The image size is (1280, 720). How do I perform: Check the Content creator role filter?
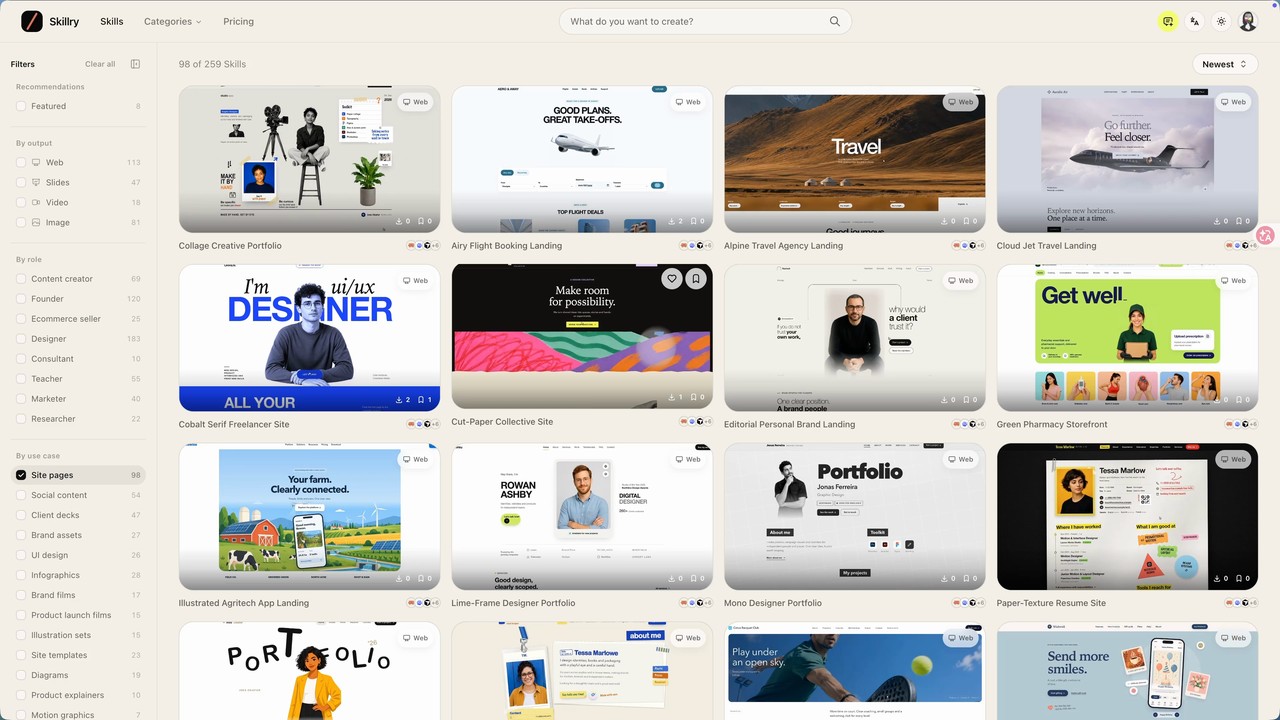point(21,279)
